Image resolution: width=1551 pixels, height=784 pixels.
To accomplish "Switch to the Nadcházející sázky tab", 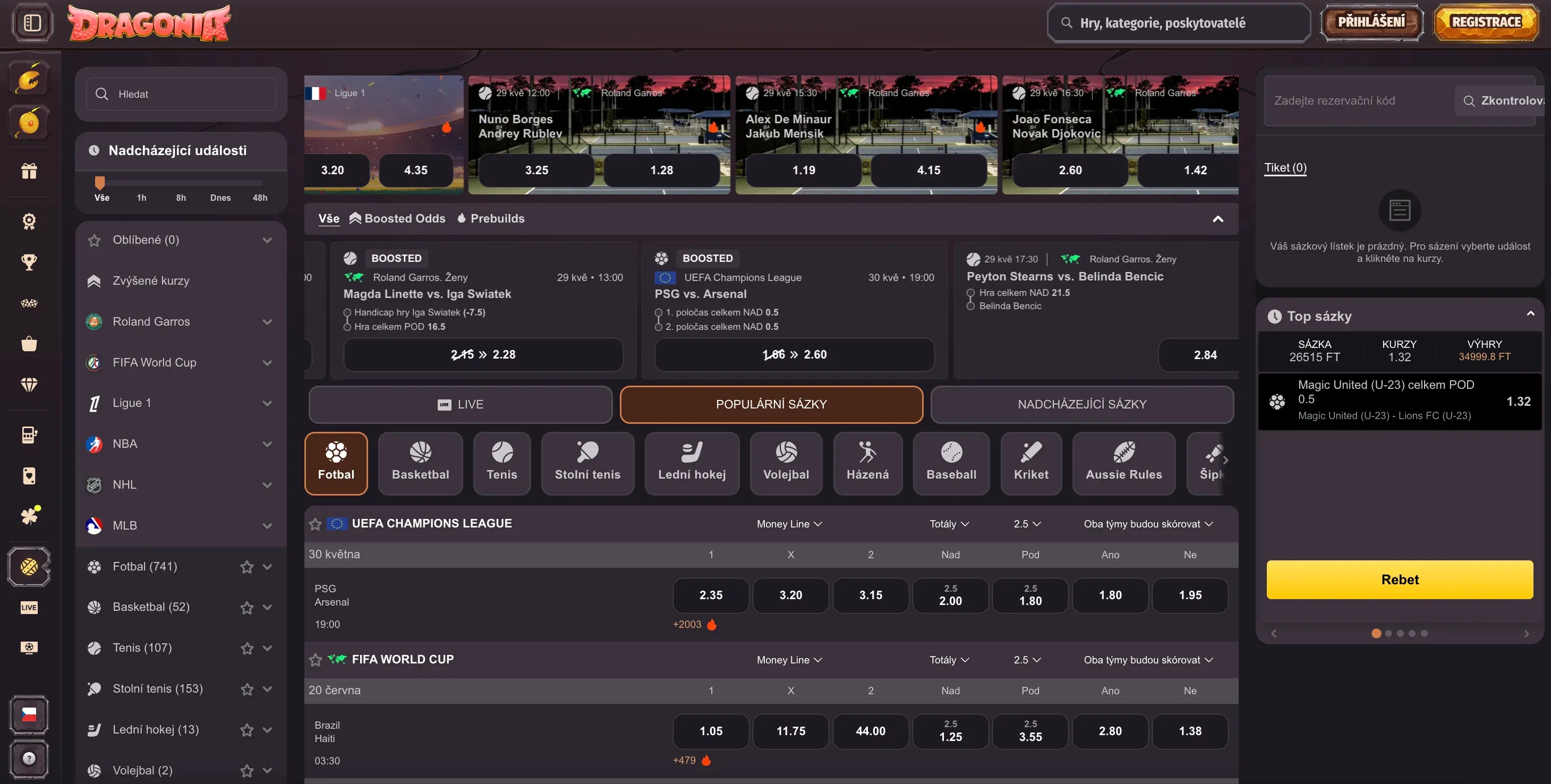I will tap(1082, 404).
